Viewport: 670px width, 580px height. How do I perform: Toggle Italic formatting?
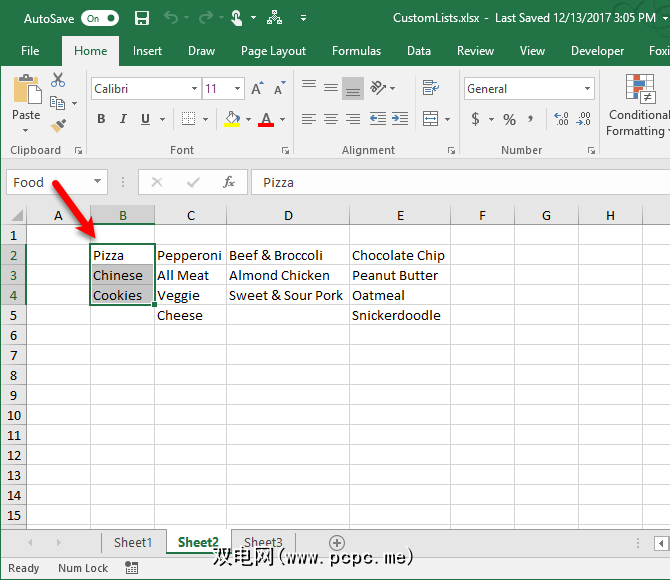coord(123,119)
